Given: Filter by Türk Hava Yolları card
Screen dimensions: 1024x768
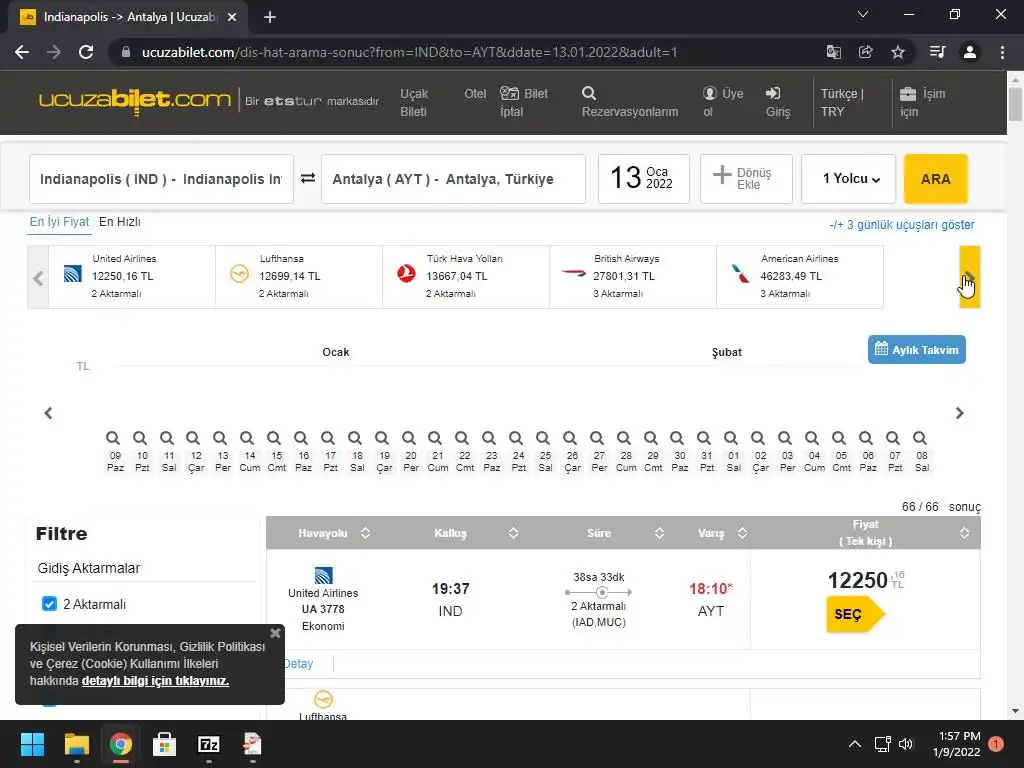Looking at the screenshot, I should coord(466,276).
